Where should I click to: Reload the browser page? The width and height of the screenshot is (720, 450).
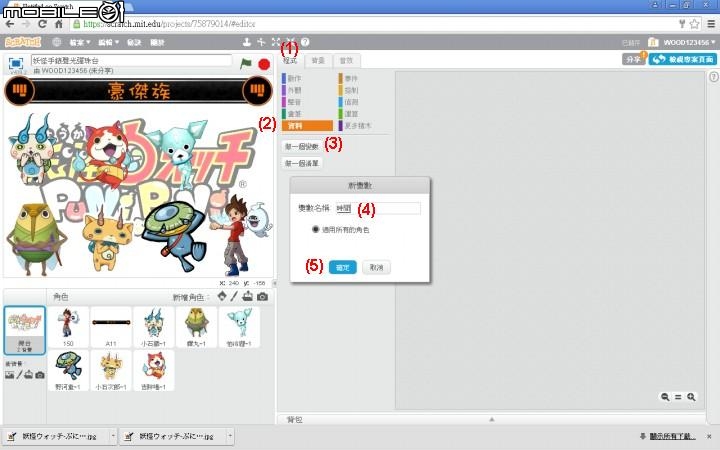42,24
